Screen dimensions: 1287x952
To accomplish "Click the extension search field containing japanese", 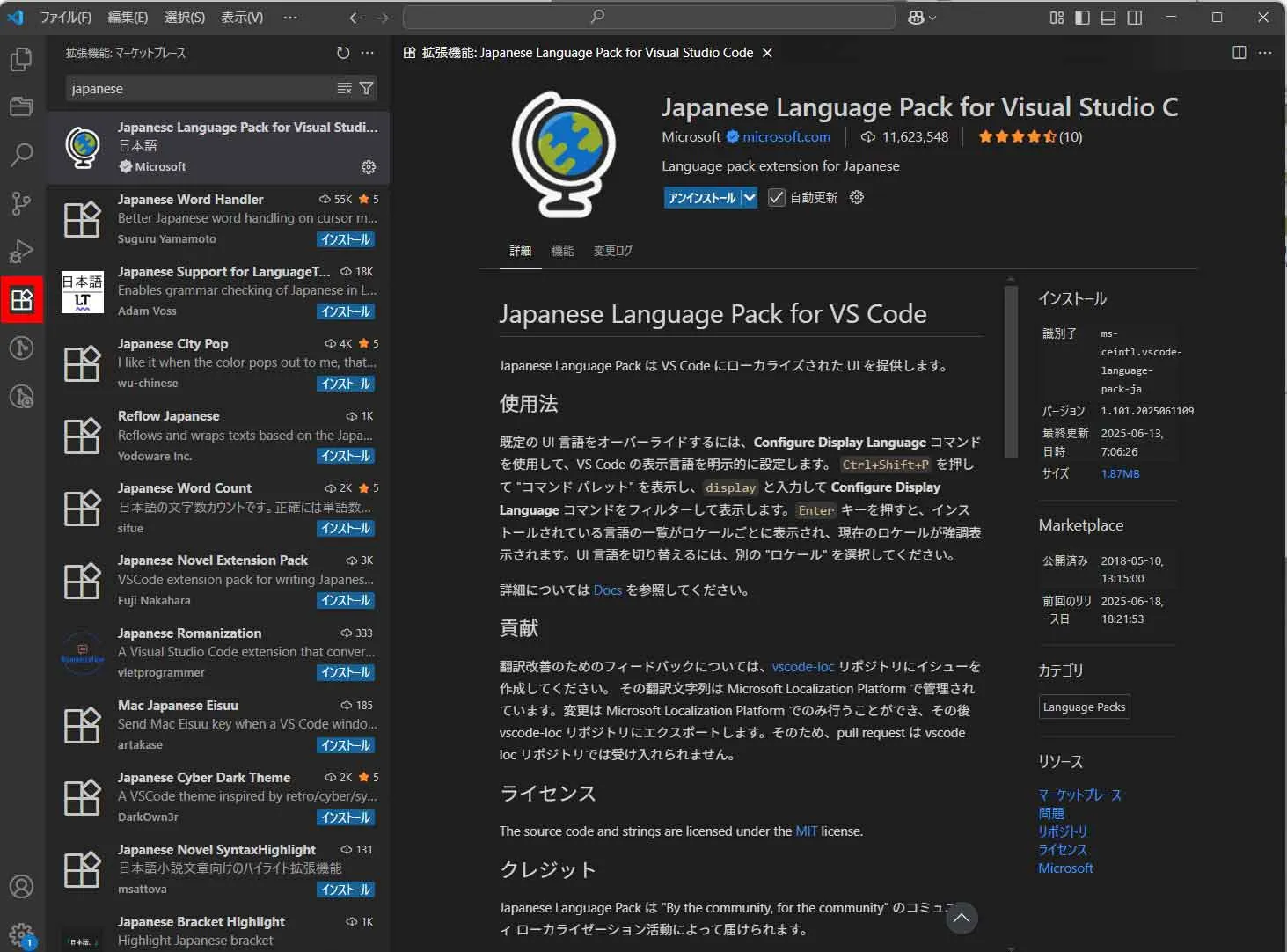I will pos(201,89).
